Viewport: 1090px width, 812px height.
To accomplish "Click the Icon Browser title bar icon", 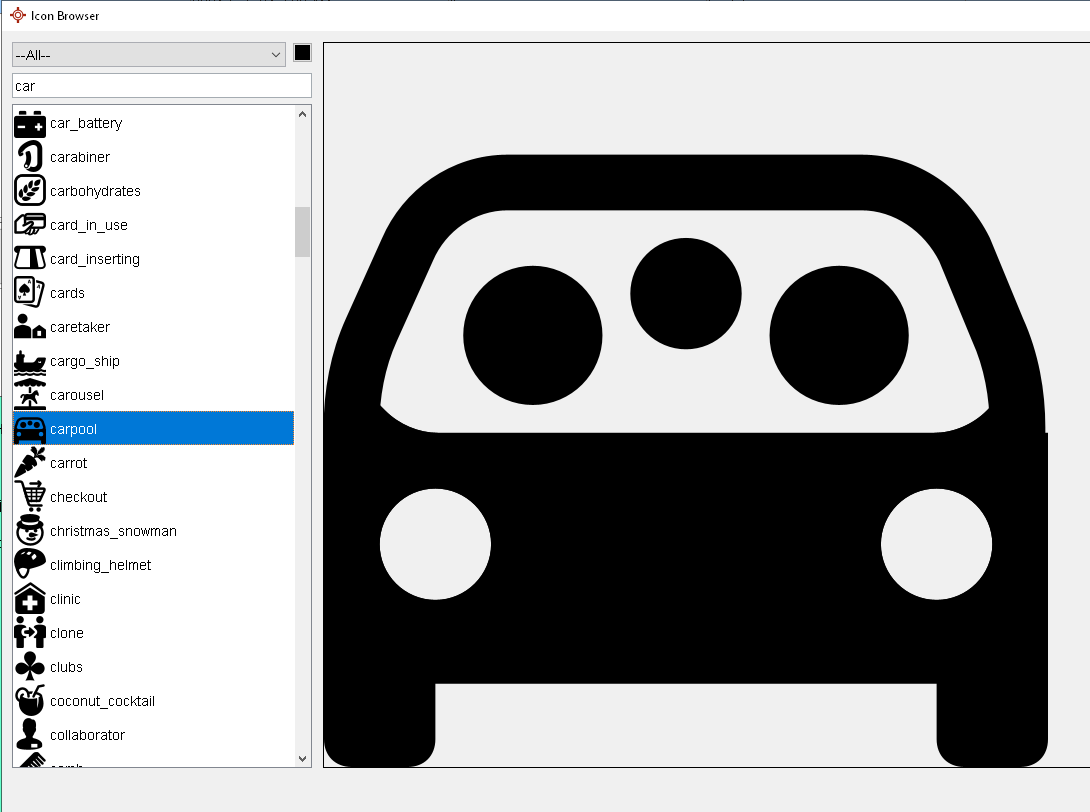I will (17, 15).
